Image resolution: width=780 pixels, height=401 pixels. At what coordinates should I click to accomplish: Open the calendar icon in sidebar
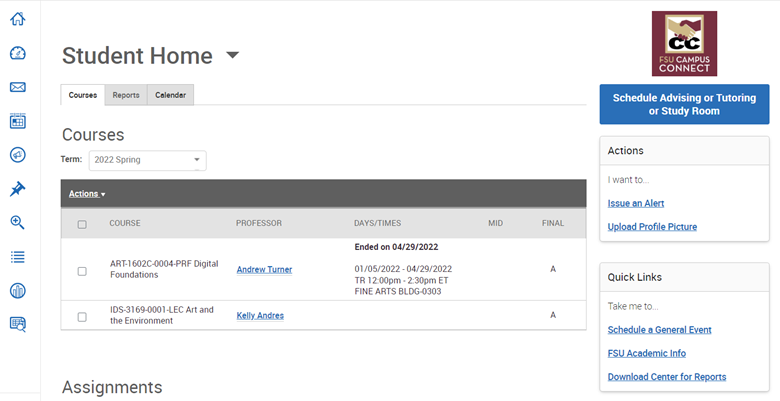17,121
